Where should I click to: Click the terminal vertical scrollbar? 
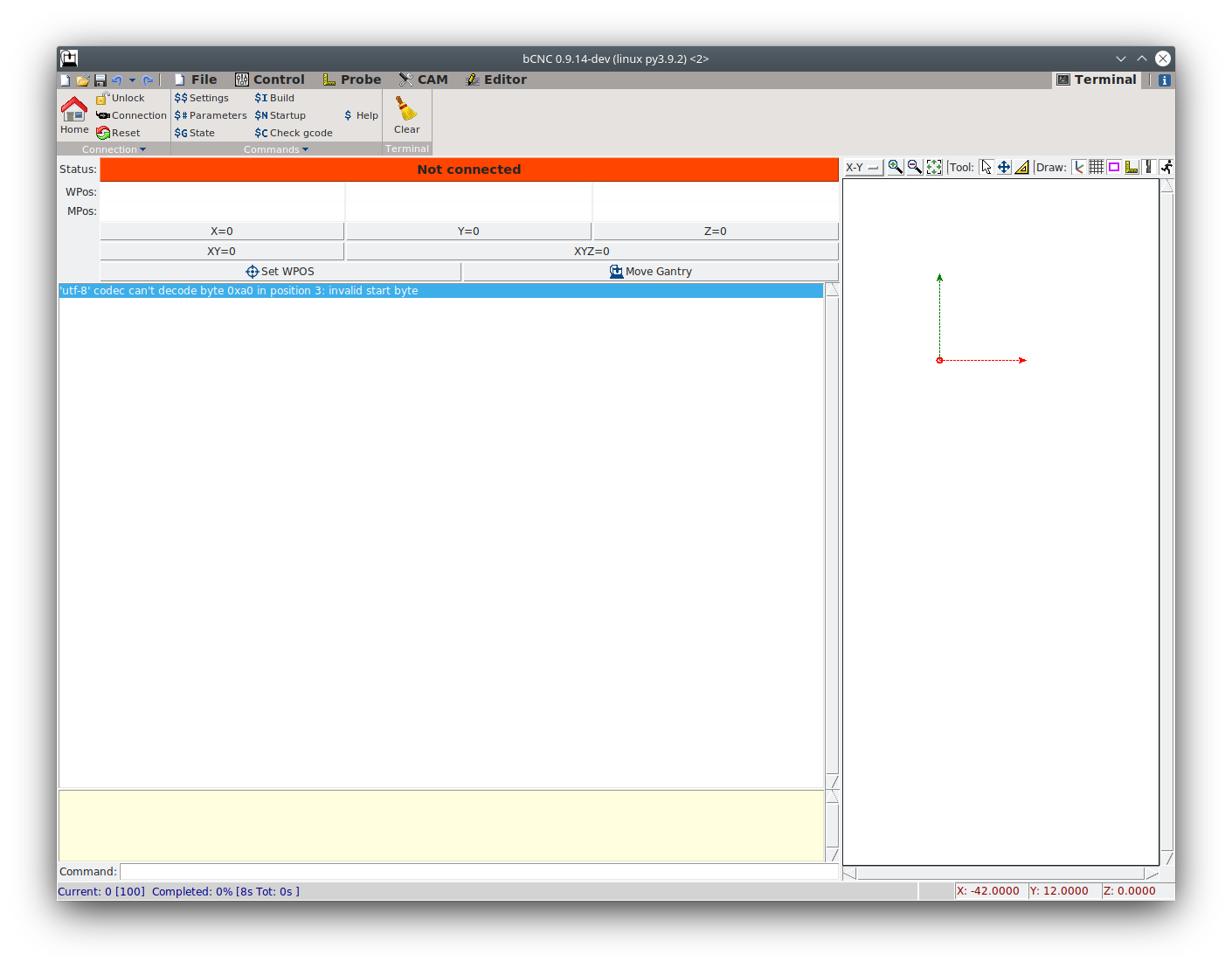coord(832,536)
